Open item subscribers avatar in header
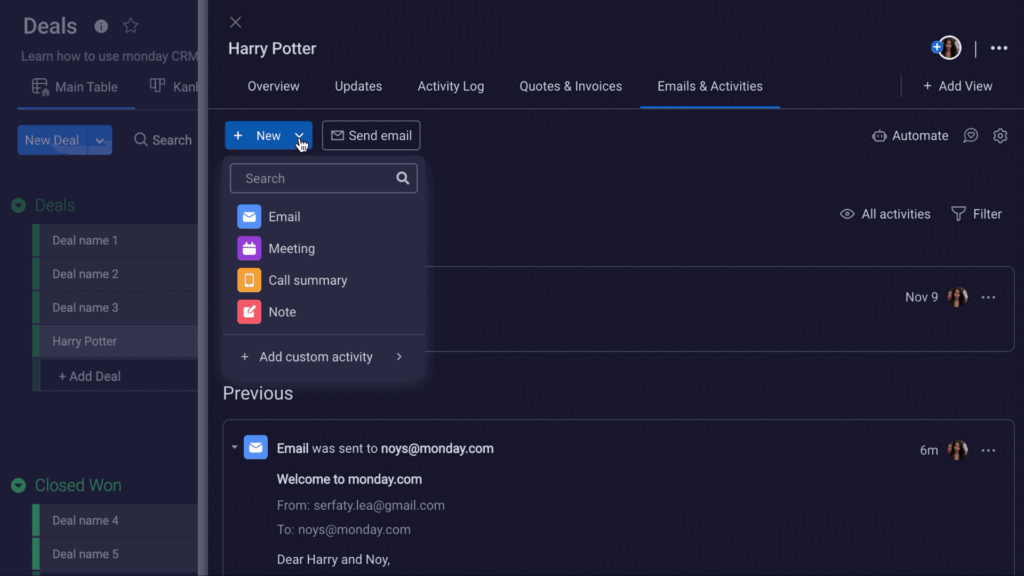Screen dimensions: 1024x576 coord(948,48)
